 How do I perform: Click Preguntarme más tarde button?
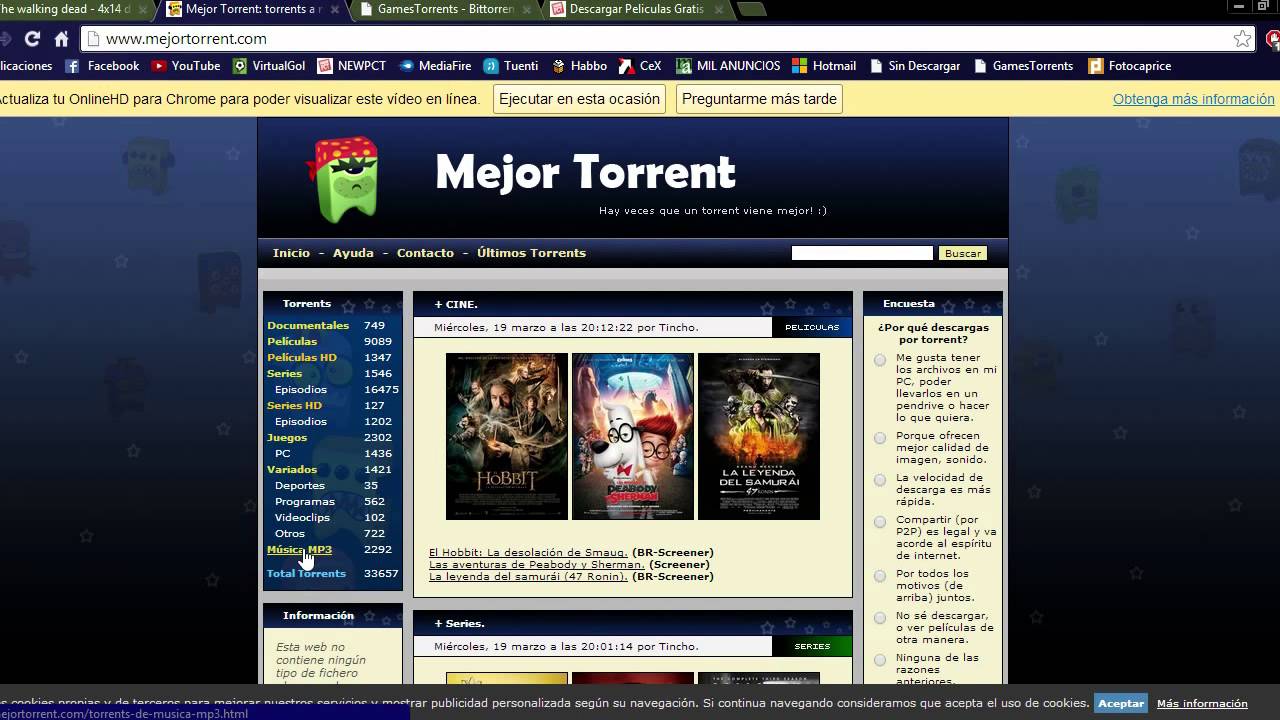759,99
